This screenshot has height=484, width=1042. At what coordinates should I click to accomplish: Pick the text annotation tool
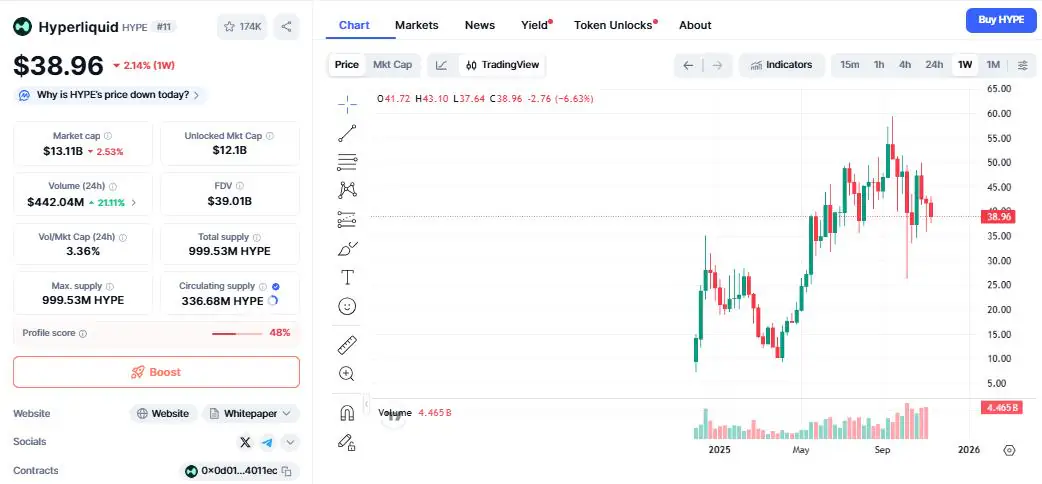347,277
